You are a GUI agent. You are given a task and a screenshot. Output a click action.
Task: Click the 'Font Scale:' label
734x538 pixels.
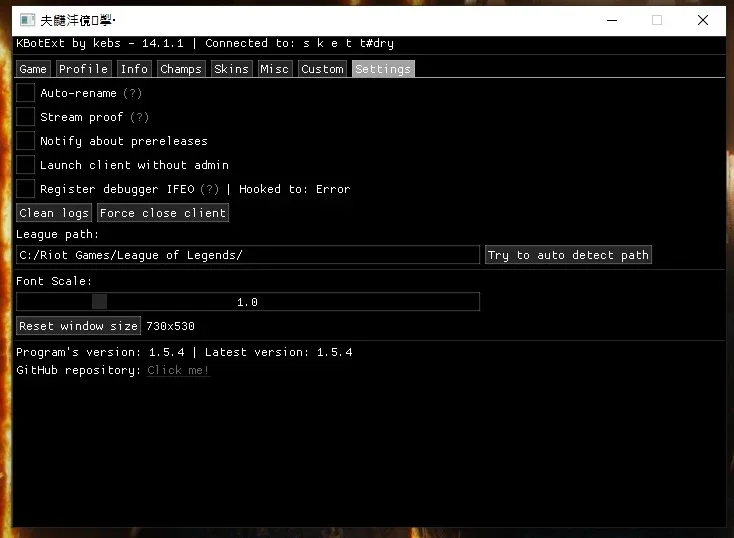(x=54, y=281)
